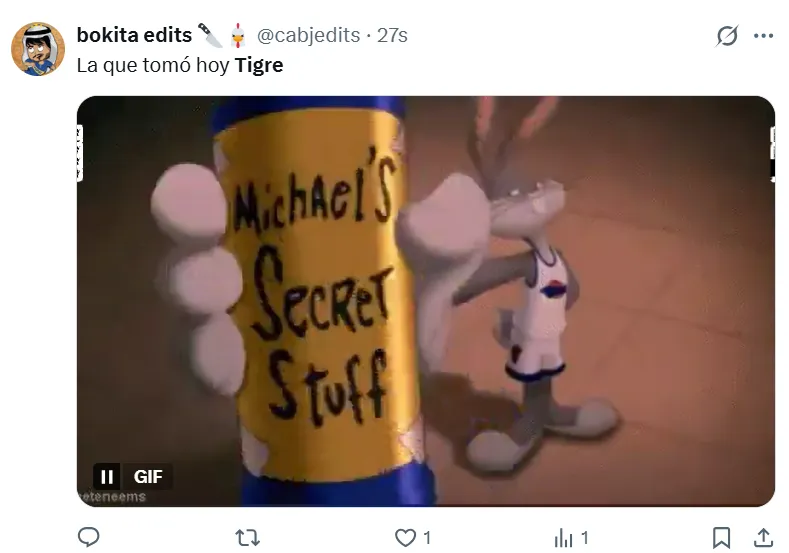
Task: View post analytics via bar chart icon
Action: tap(564, 538)
